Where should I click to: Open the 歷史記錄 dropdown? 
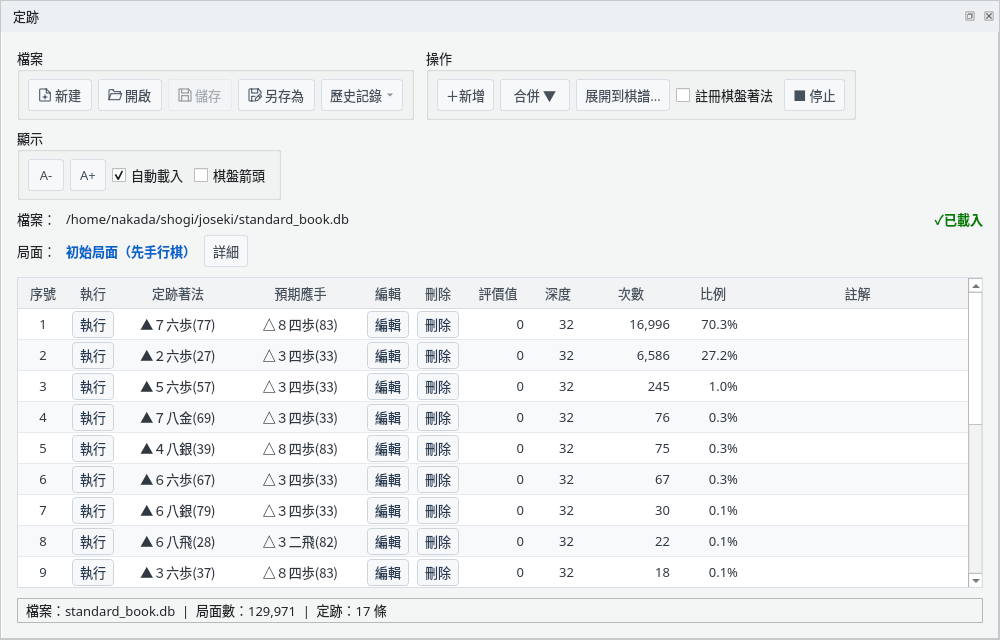(362, 96)
